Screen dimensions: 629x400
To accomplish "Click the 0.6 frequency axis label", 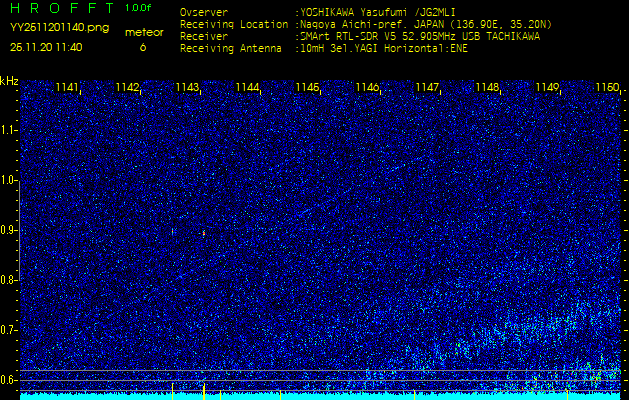I will pyautogui.click(x=7, y=380).
